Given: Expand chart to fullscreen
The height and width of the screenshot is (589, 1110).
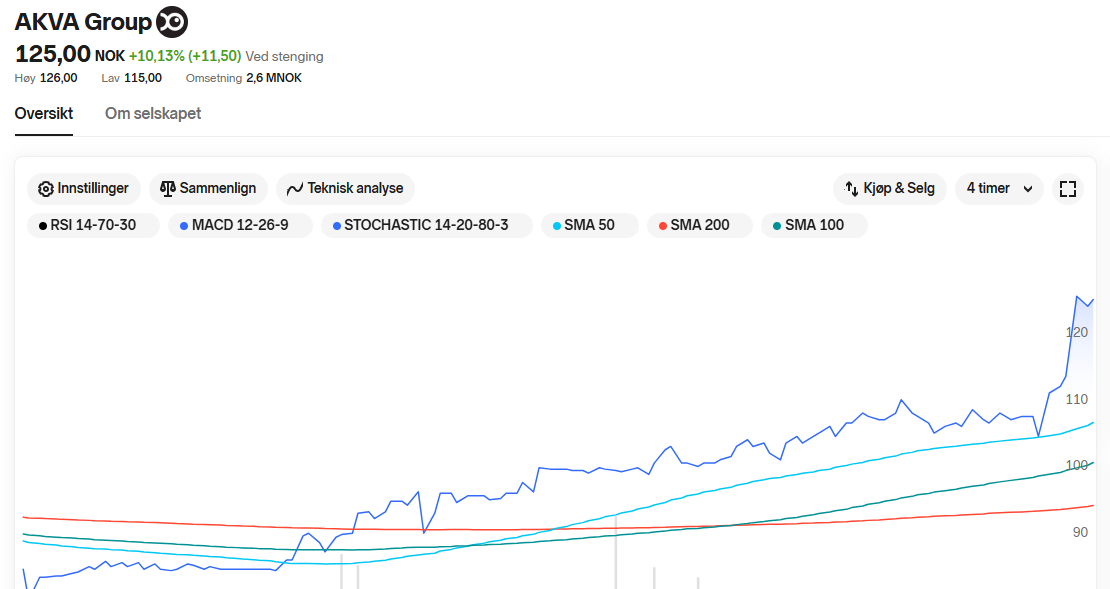Looking at the screenshot, I should coord(1068,188).
